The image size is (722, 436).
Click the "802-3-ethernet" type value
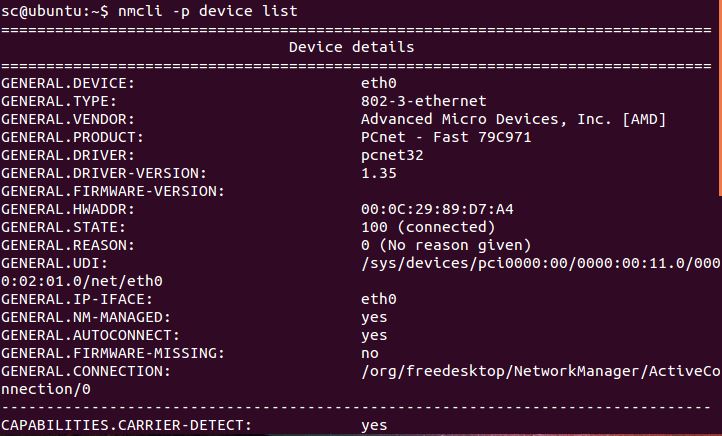pyautogui.click(x=424, y=101)
